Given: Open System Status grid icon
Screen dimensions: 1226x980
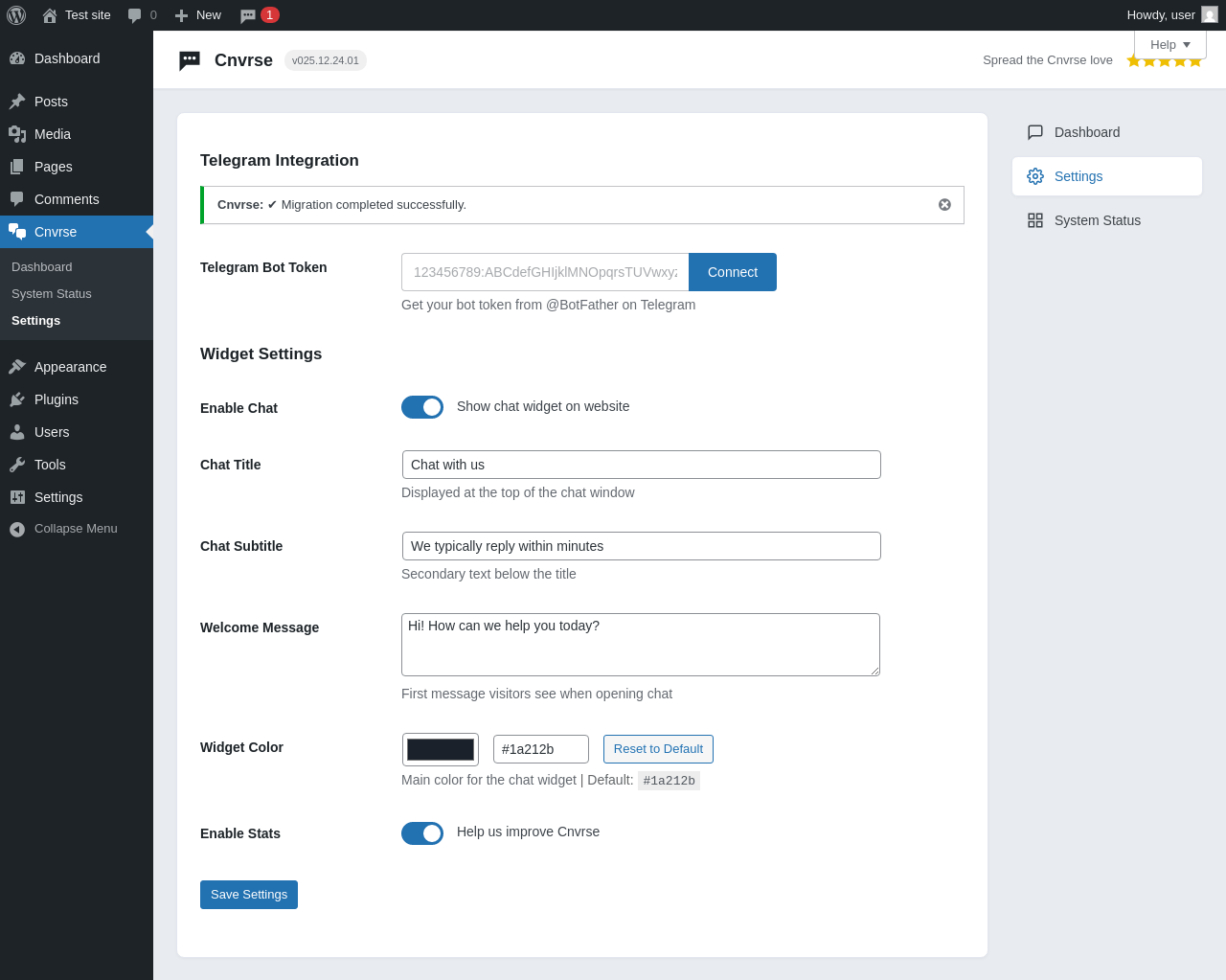Looking at the screenshot, I should tap(1035, 220).
